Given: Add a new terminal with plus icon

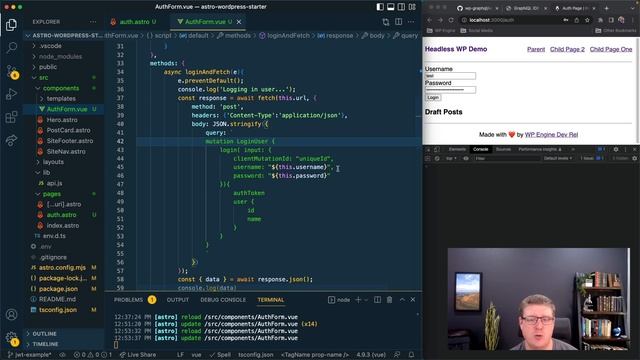Looking at the screenshot, I should pyautogui.click(x=358, y=300).
